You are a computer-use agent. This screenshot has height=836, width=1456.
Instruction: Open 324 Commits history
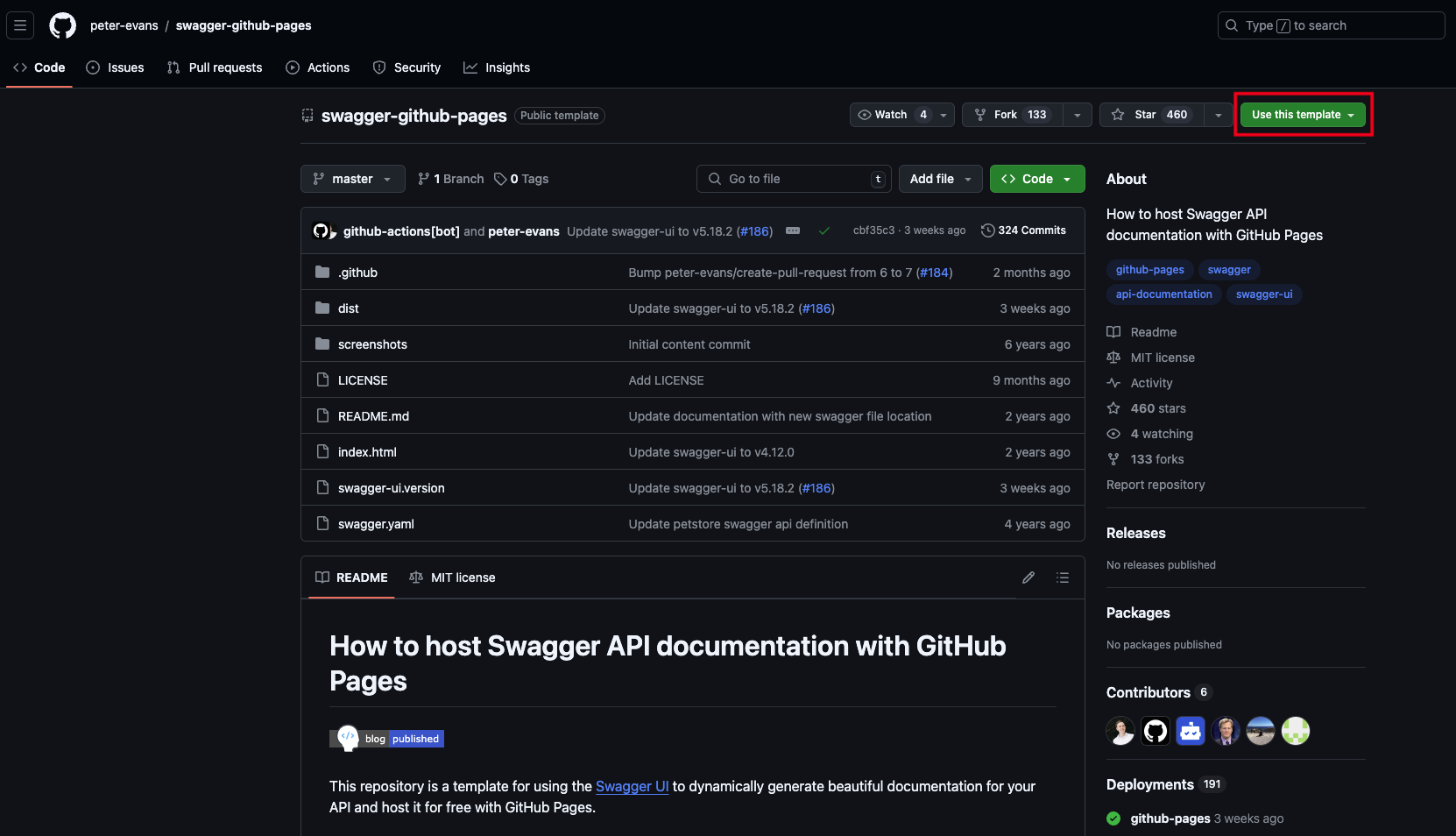point(1023,230)
